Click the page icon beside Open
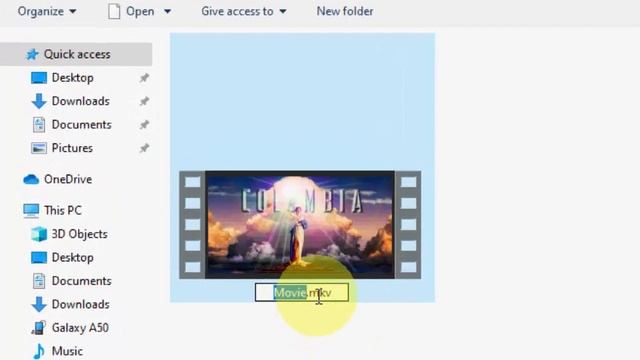Viewport: 640px width, 360px height. [x=114, y=11]
